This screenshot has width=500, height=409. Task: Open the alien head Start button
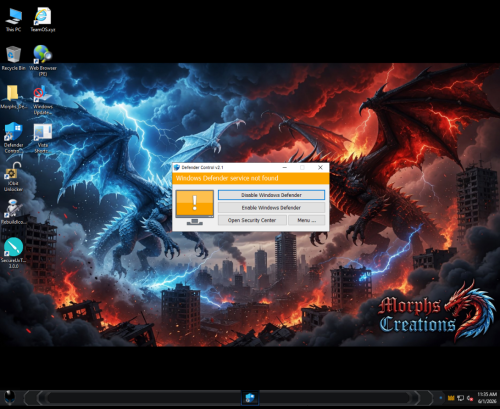click(10, 398)
